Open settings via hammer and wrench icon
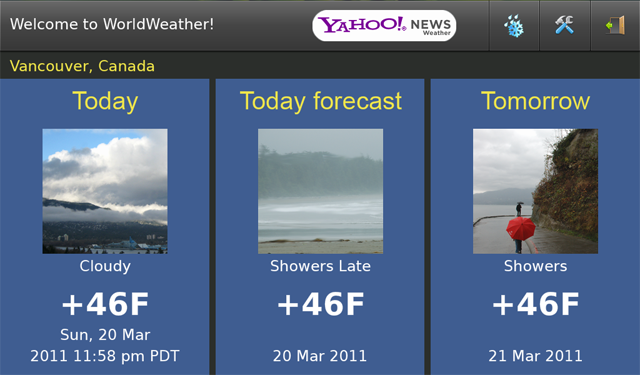640x375 pixels. [x=564, y=25]
